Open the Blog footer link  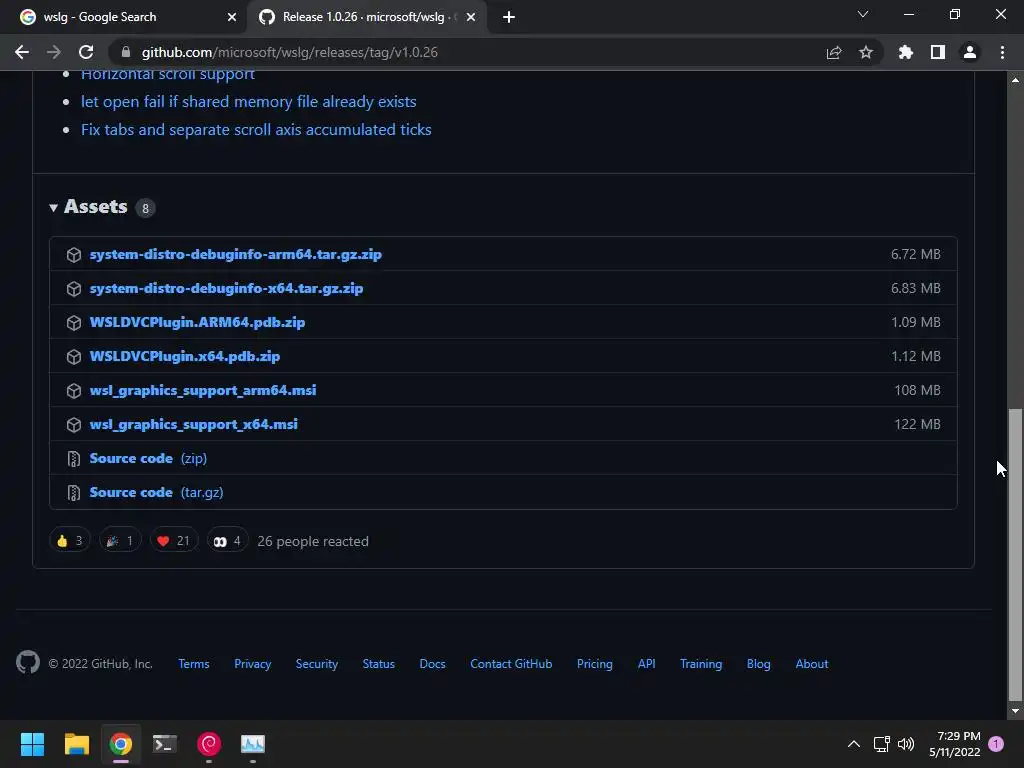pyautogui.click(x=759, y=664)
